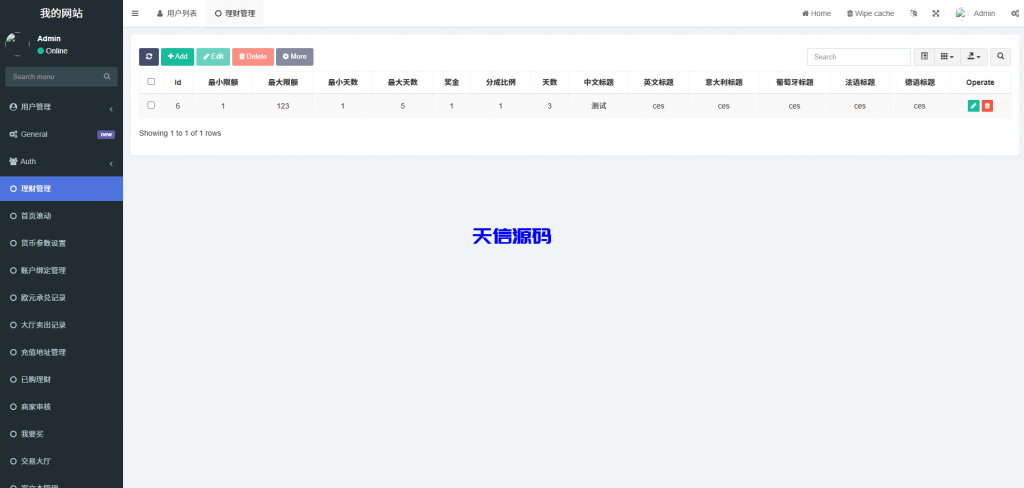Focus the table Search field
Image resolution: width=1024 pixels, height=488 pixels.
[x=859, y=57]
